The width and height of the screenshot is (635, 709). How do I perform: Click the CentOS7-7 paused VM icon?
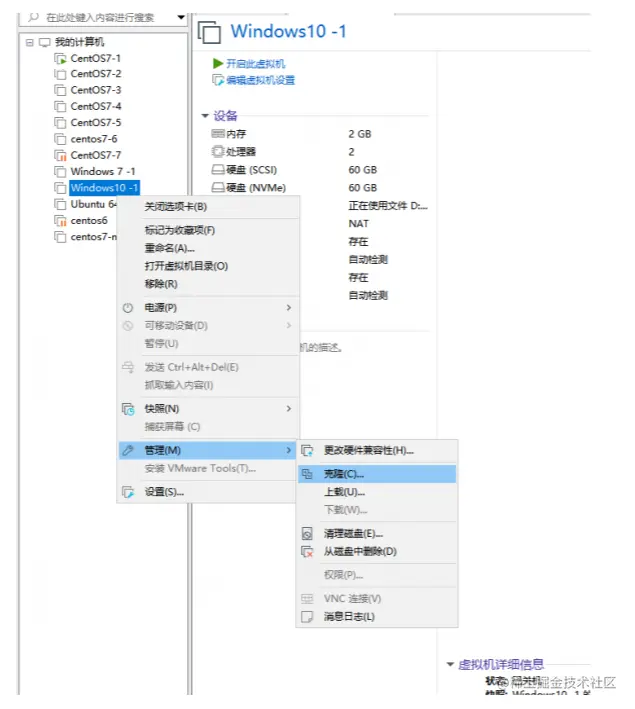pos(60,156)
